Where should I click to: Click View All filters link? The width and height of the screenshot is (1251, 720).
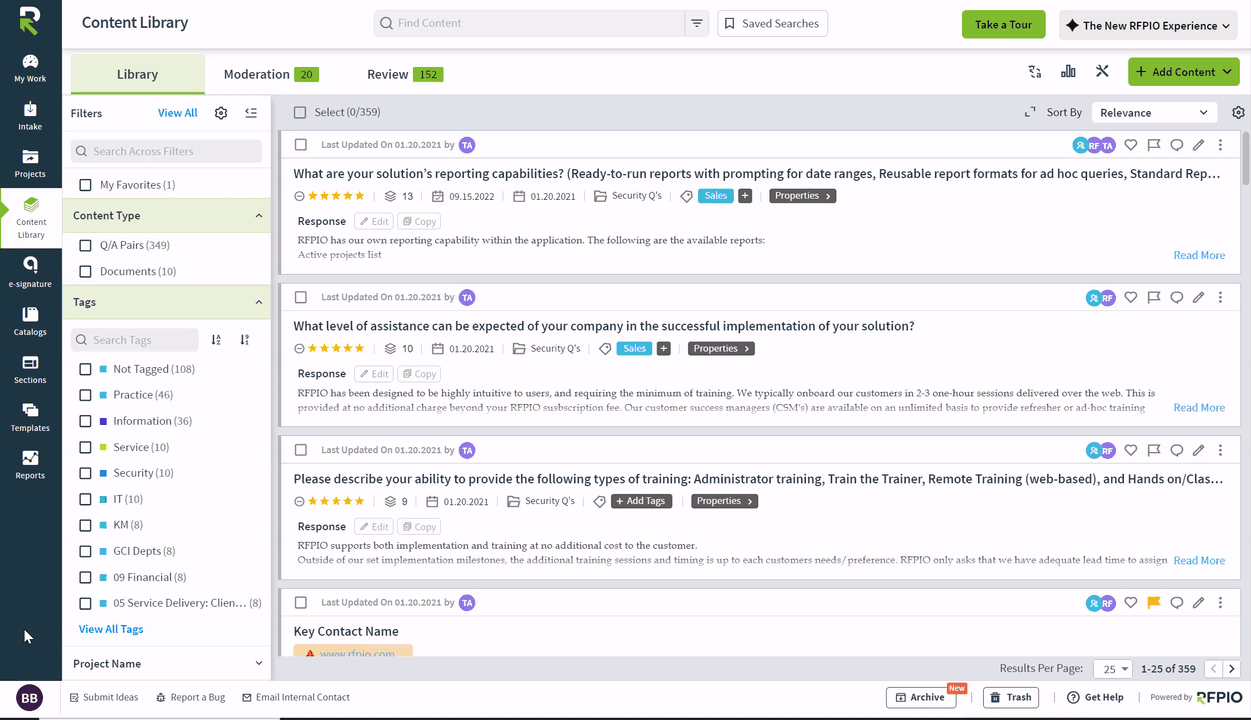178,113
